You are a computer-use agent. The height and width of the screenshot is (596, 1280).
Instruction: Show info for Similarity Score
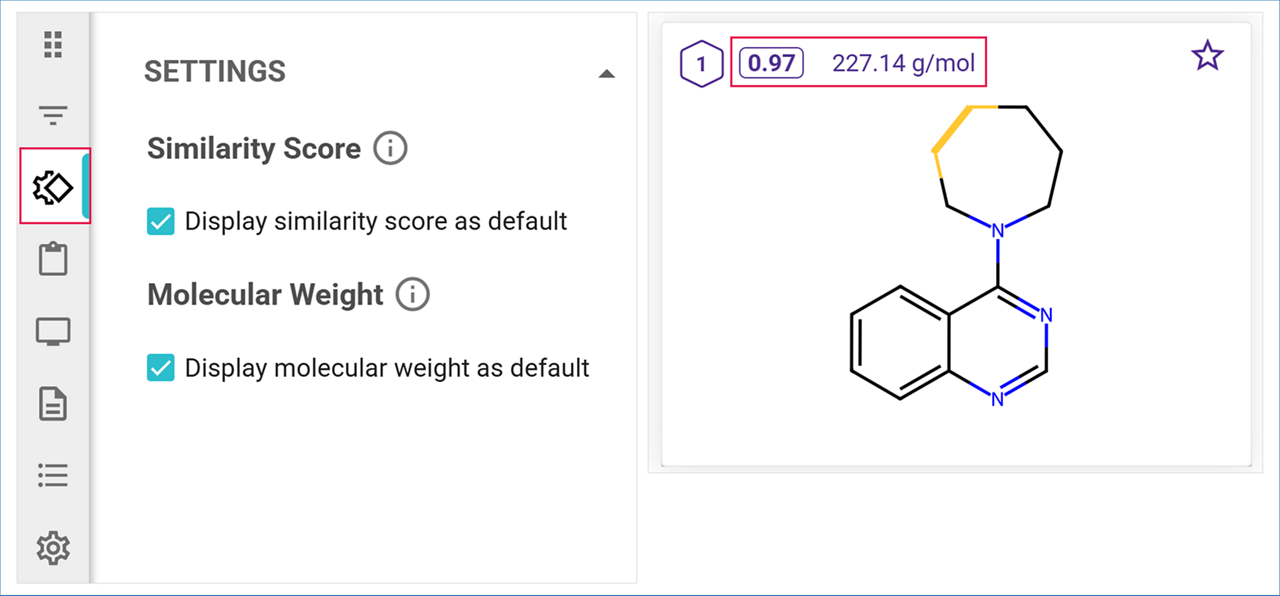390,149
